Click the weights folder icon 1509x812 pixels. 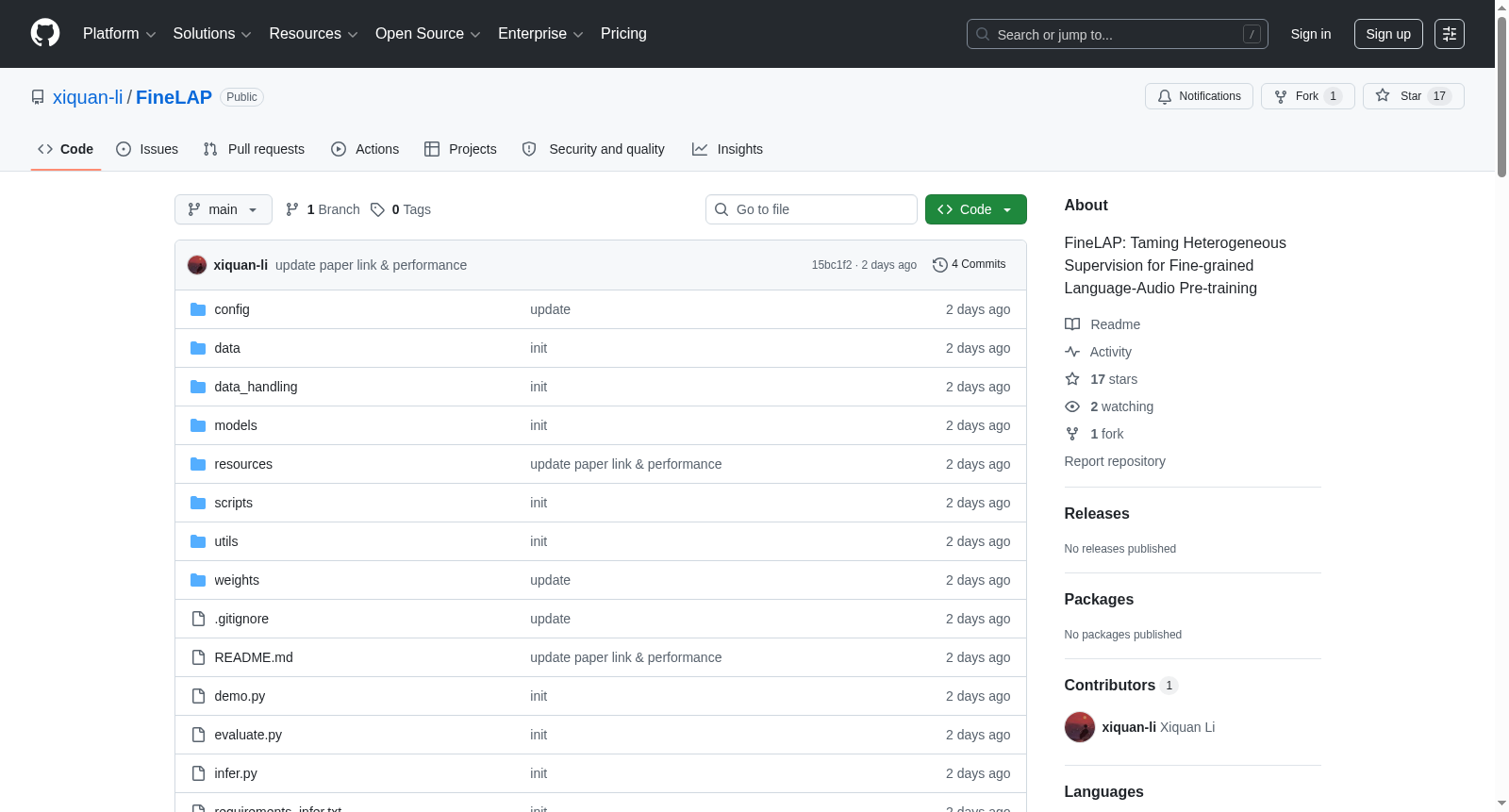(x=198, y=580)
